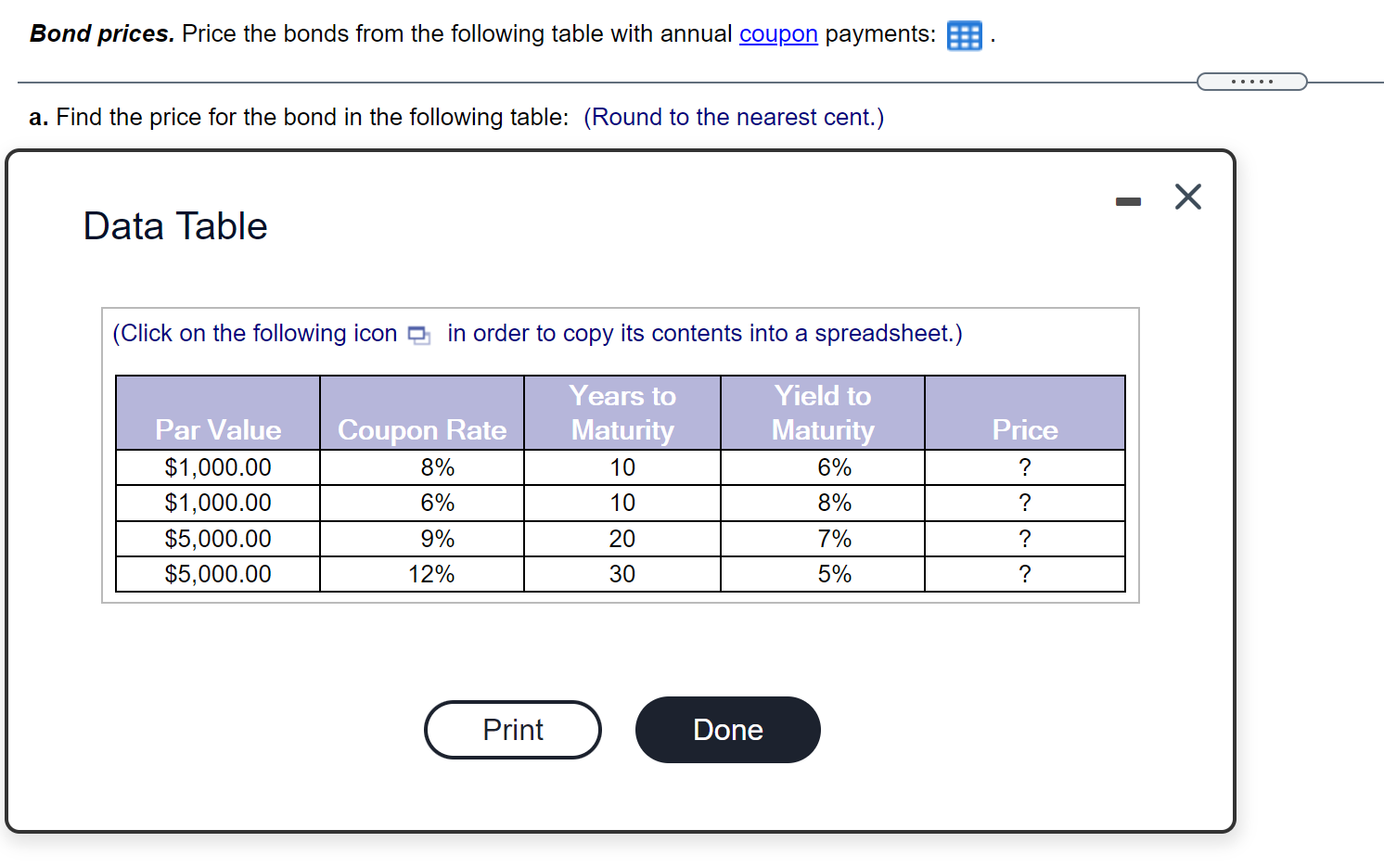The height and width of the screenshot is (868, 1384).
Task: Click the Print button
Action: click(512, 730)
